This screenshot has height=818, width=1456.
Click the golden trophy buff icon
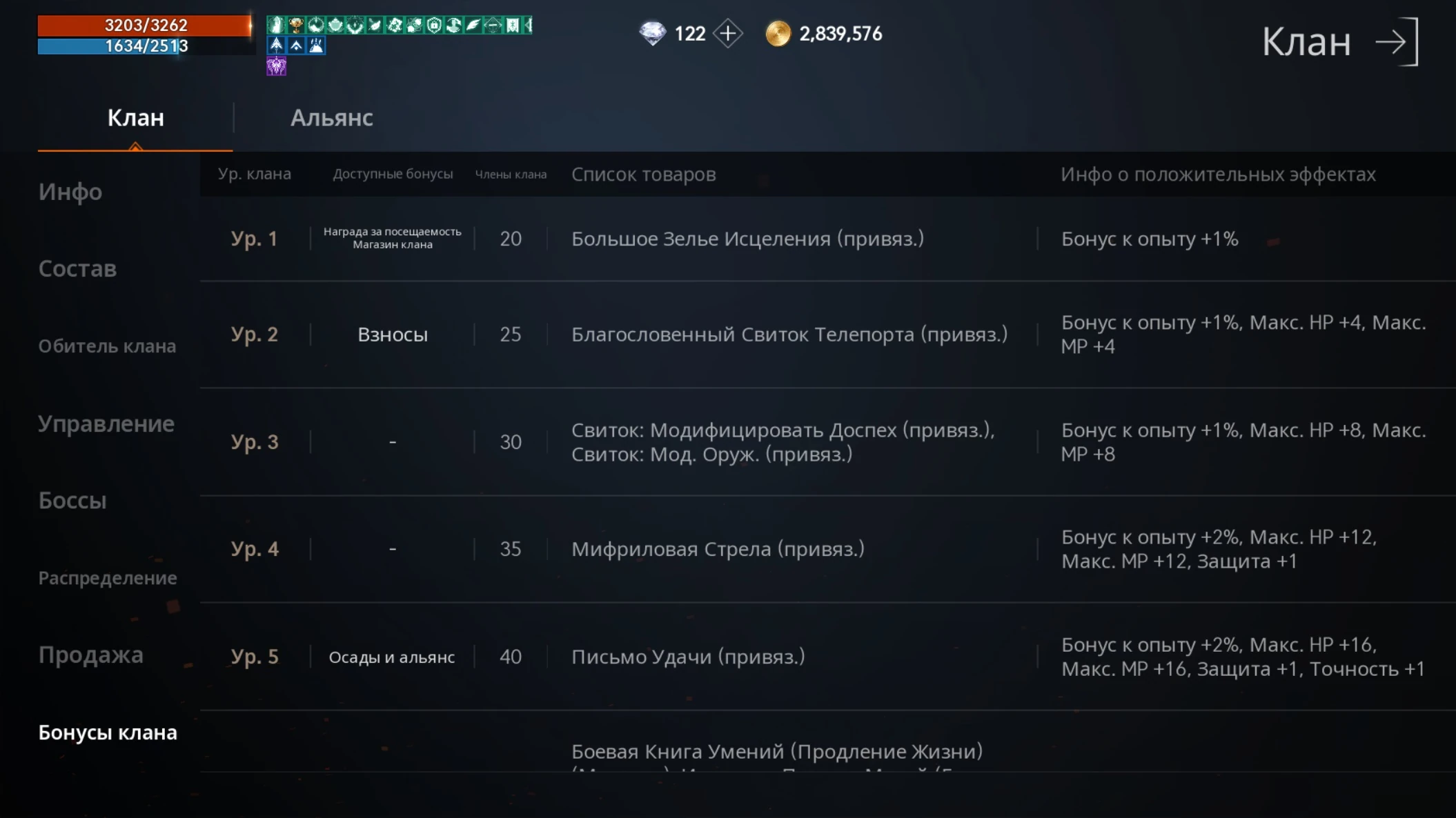(x=296, y=26)
